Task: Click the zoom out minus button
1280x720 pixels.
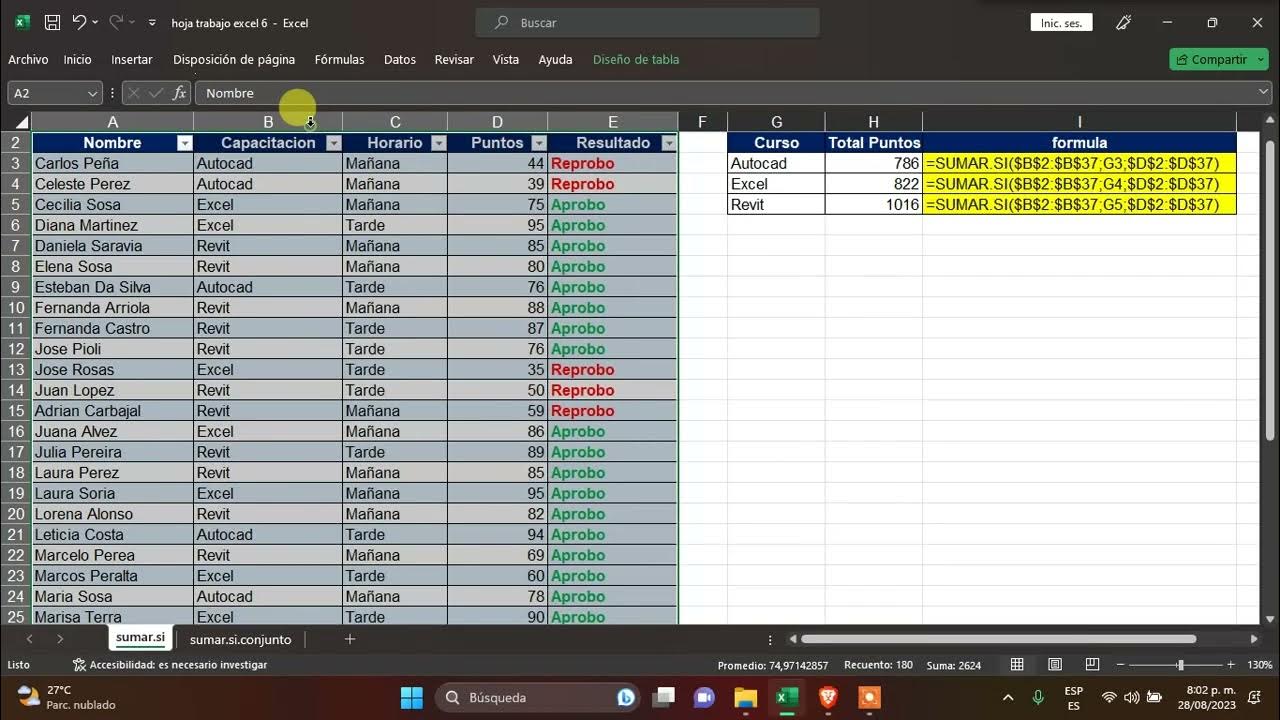Action: tap(1119, 665)
